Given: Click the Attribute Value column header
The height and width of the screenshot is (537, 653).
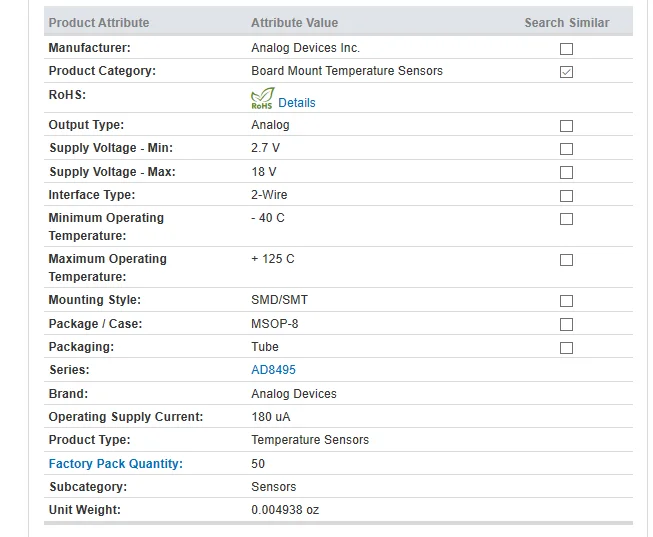Looking at the screenshot, I should coord(294,22).
